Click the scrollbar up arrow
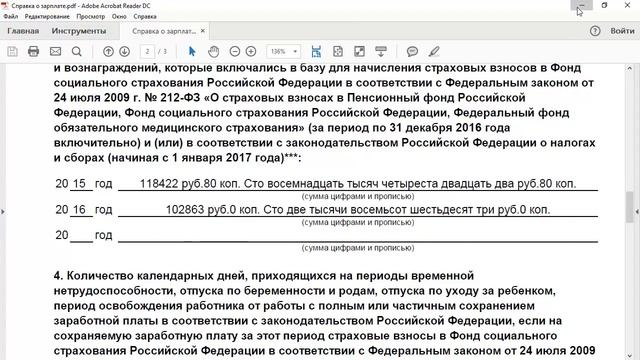Image resolution: width=640 pixels, height=360 pixels. pos(629,68)
